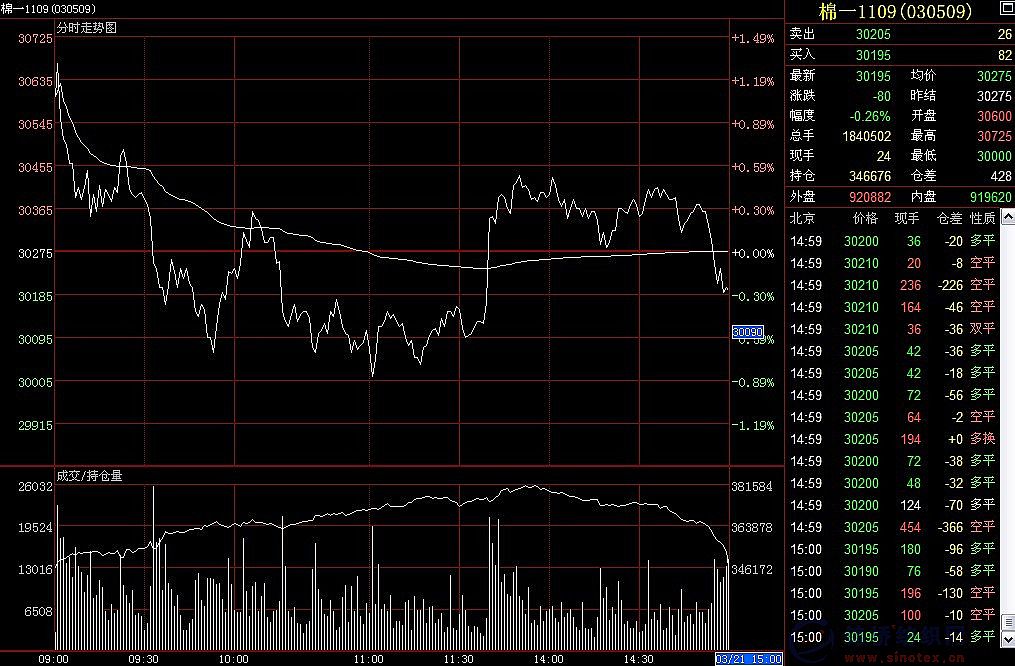
Task: Click the 11:30 time axis marker
Action: point(458,659)
